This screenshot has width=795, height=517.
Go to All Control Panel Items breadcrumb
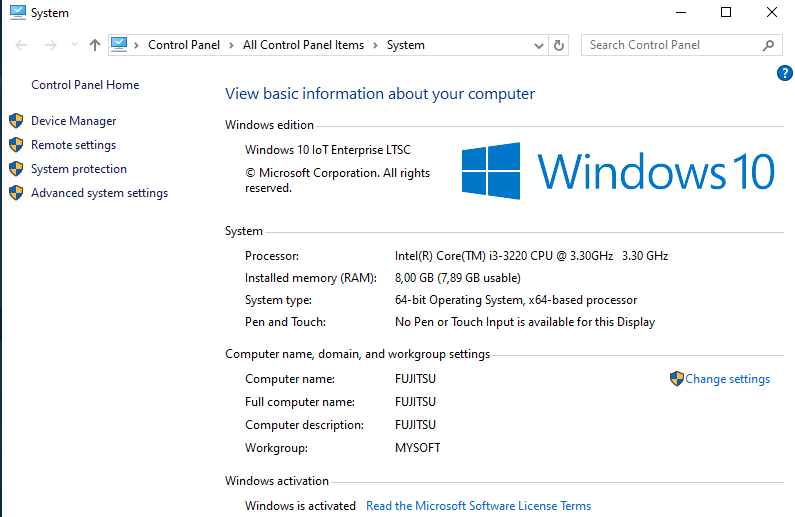(303, 45)
